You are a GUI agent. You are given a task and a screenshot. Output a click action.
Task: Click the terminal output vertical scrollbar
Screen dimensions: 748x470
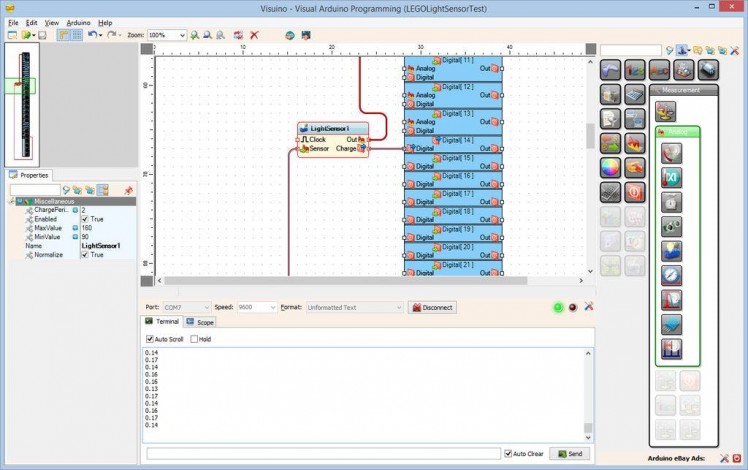point(588,390)
